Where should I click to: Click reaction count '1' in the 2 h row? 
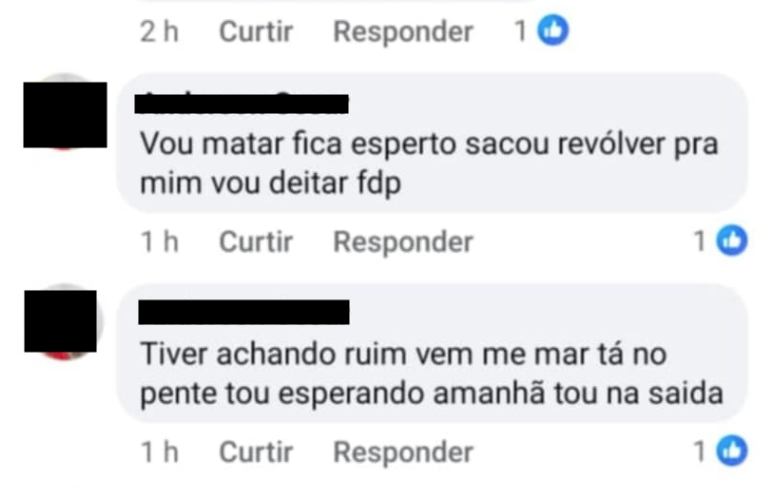point(520,31)
